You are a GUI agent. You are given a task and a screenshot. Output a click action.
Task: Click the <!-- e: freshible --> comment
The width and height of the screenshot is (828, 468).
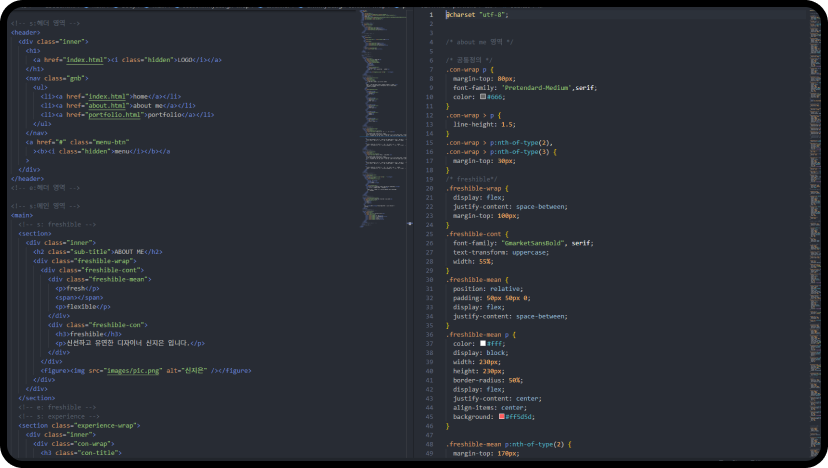pos(57,407)
